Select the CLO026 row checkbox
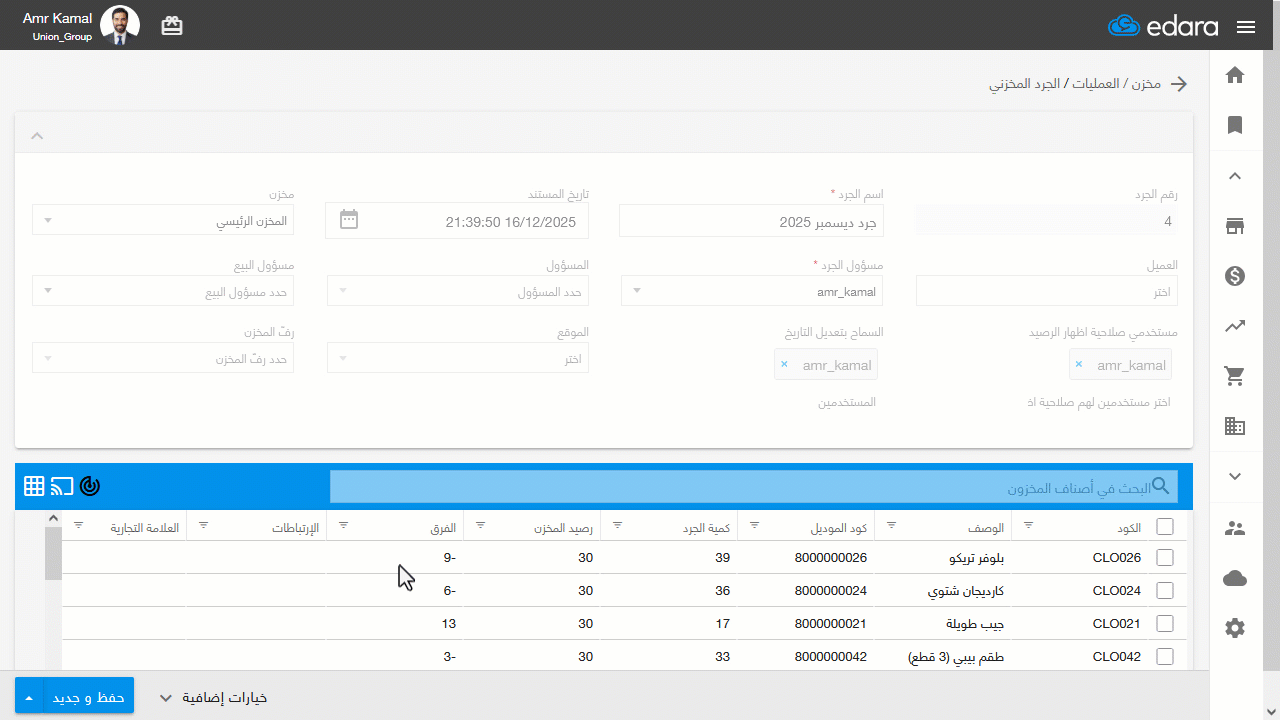Image resolution: width=1280 pixels, height=720 pixels. pos(1165,558)
